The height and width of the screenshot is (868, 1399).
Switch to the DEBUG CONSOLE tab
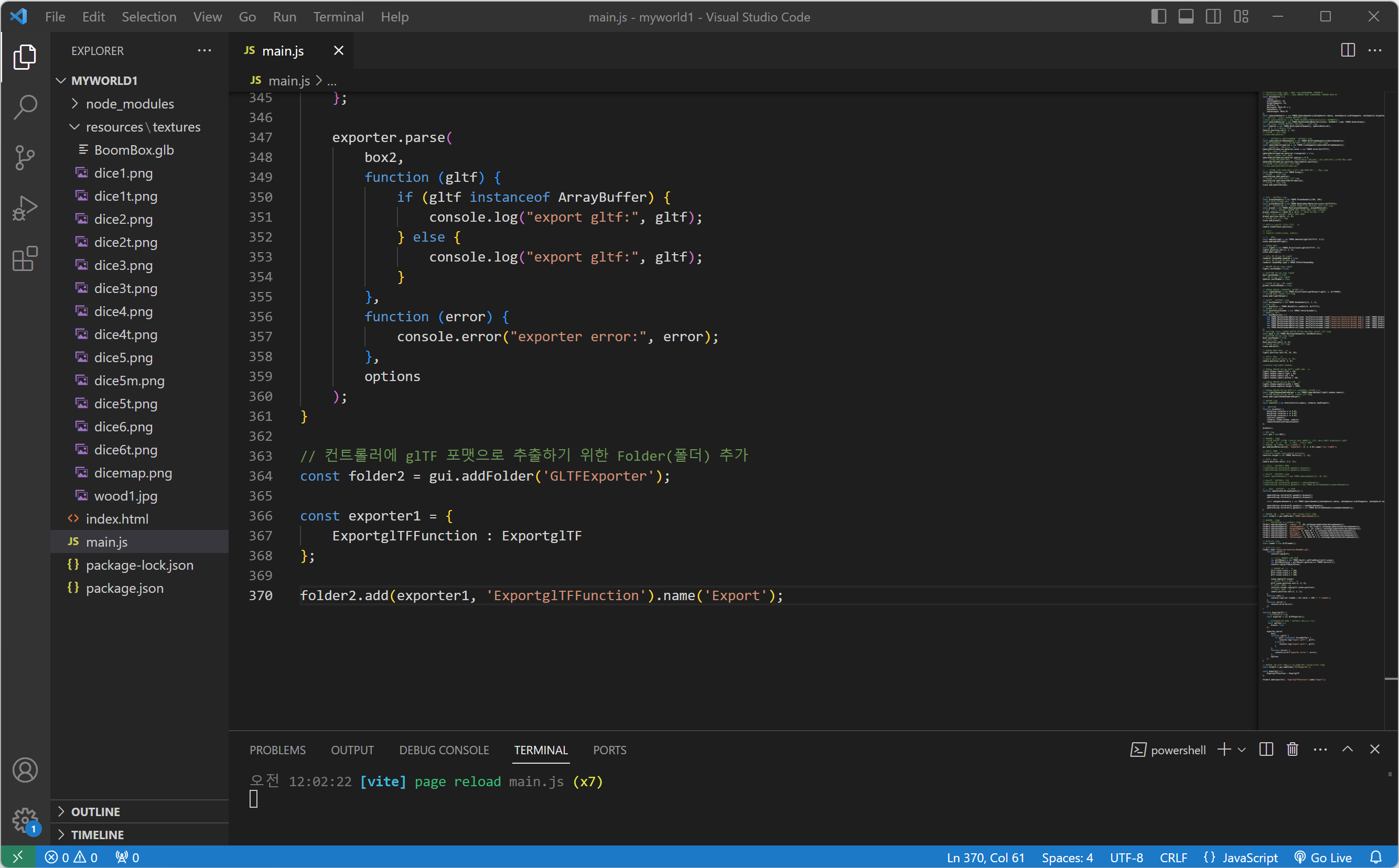point(444,750)
